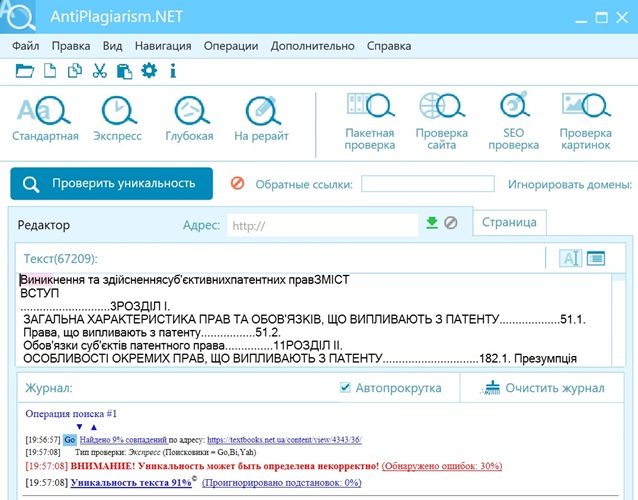Open Найдено 9% совпадений link

(123, 440)
